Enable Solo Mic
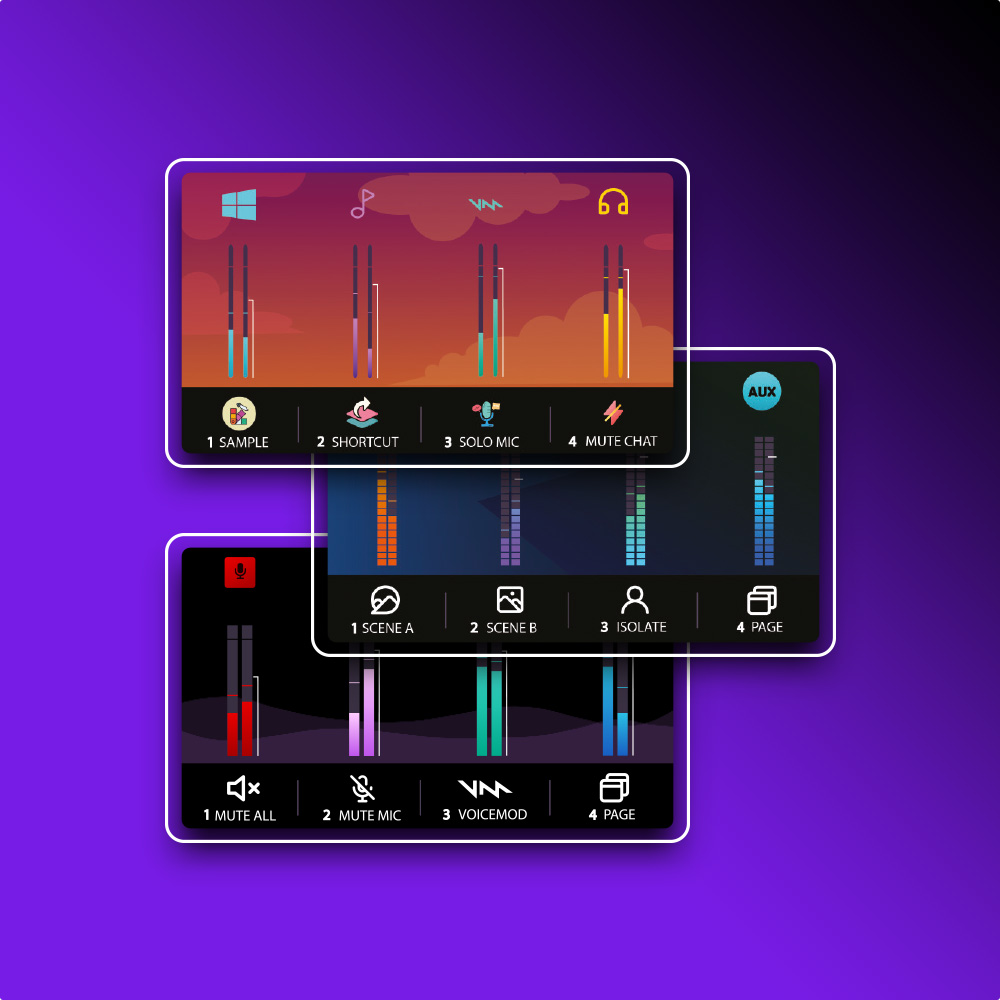This screenshot has width=1000, height=1000. pos(486,413)
